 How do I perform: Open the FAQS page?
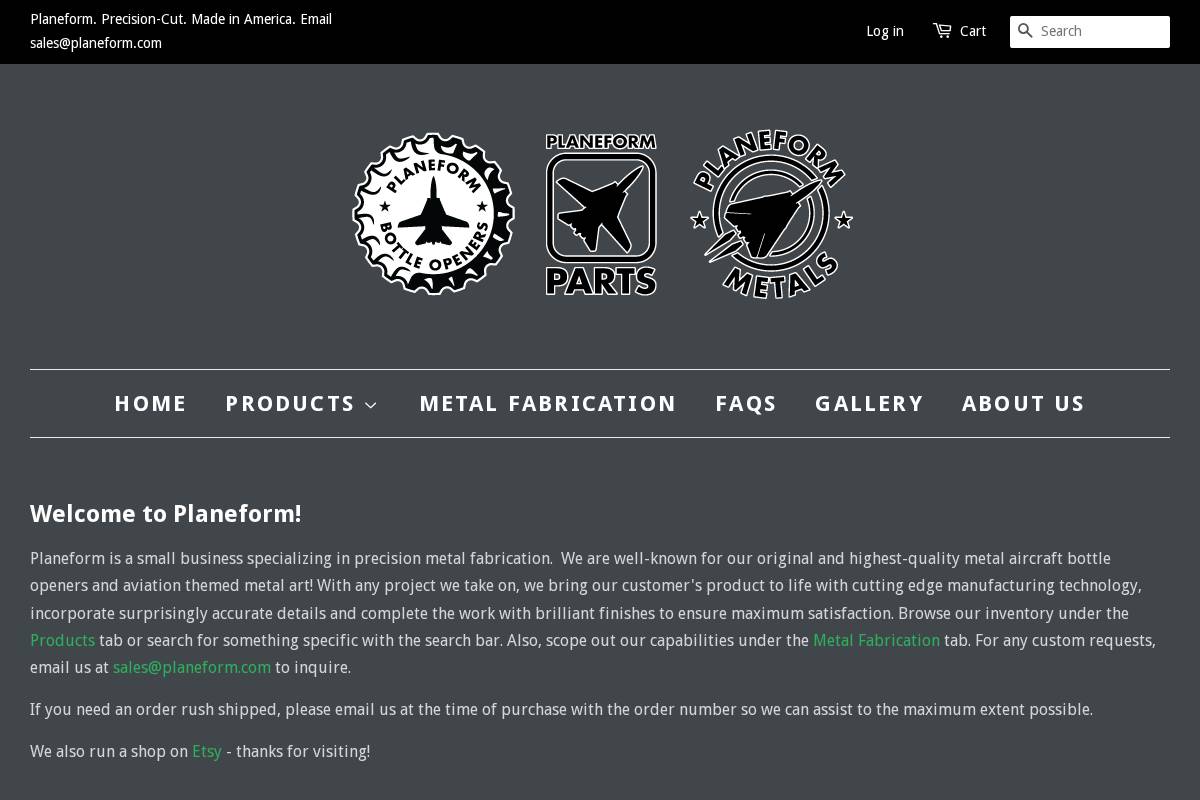click(746, 403)
